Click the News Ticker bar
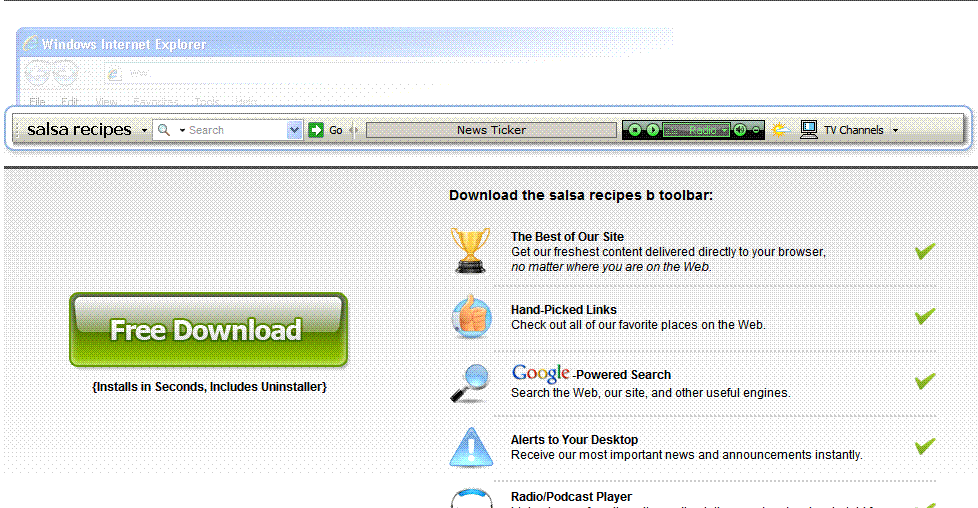This screenshot has width=978, height=508. [x=491, y=130]
